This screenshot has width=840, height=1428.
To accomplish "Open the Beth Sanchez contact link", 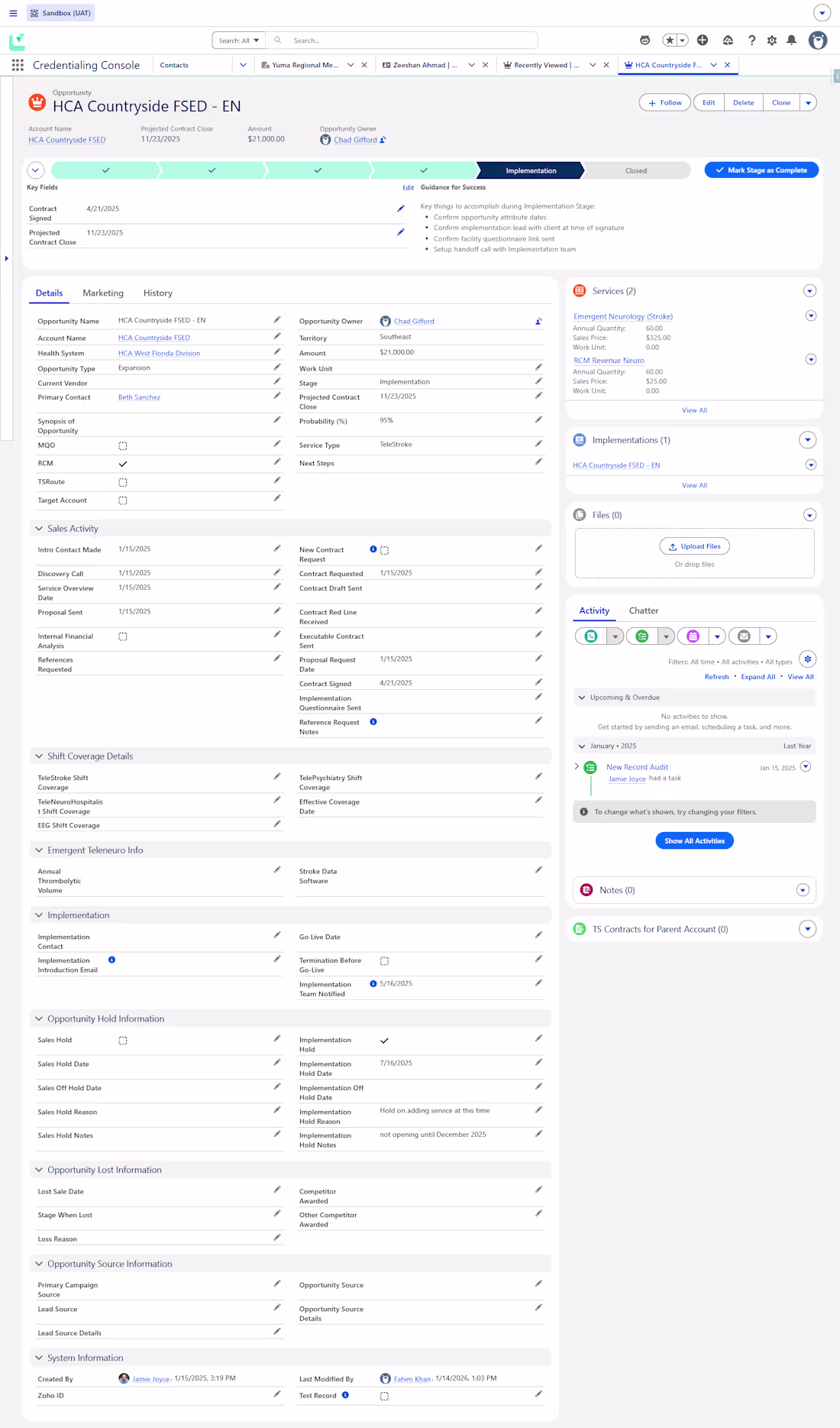I will click(139, 397).
